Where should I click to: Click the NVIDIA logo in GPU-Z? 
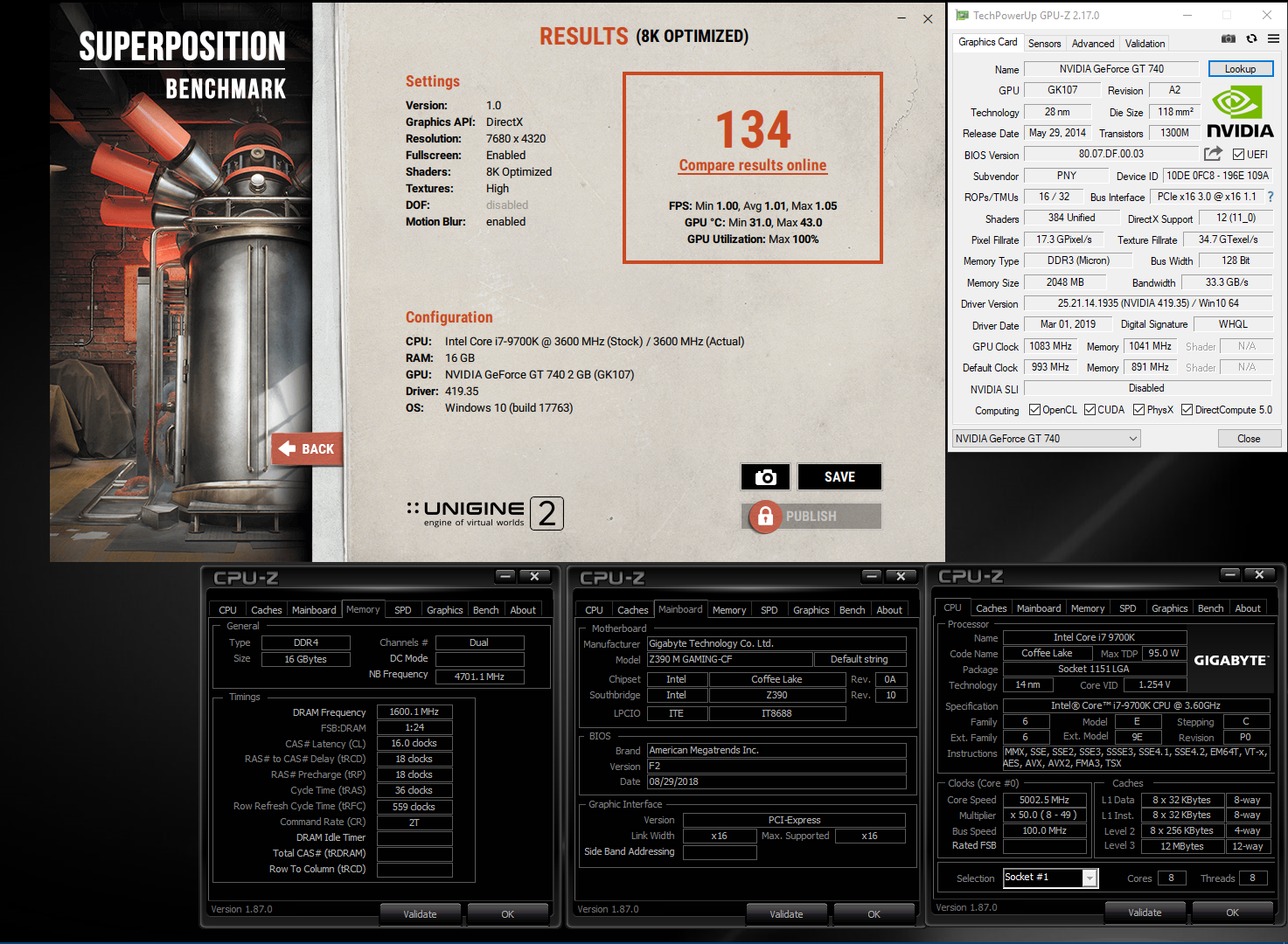(1240, 114)
